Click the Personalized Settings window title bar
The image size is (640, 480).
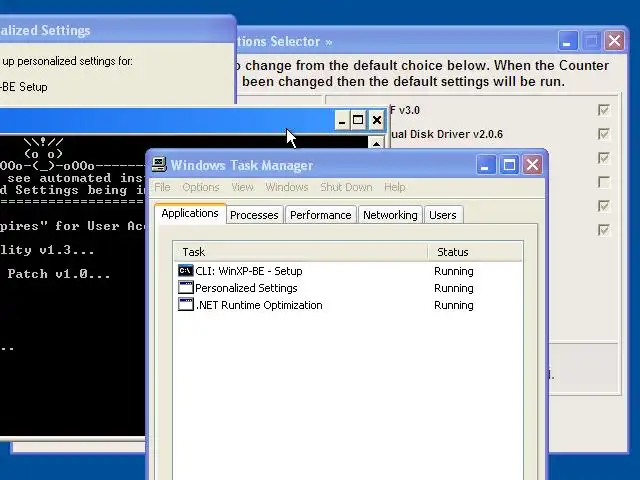coord(117,30)
